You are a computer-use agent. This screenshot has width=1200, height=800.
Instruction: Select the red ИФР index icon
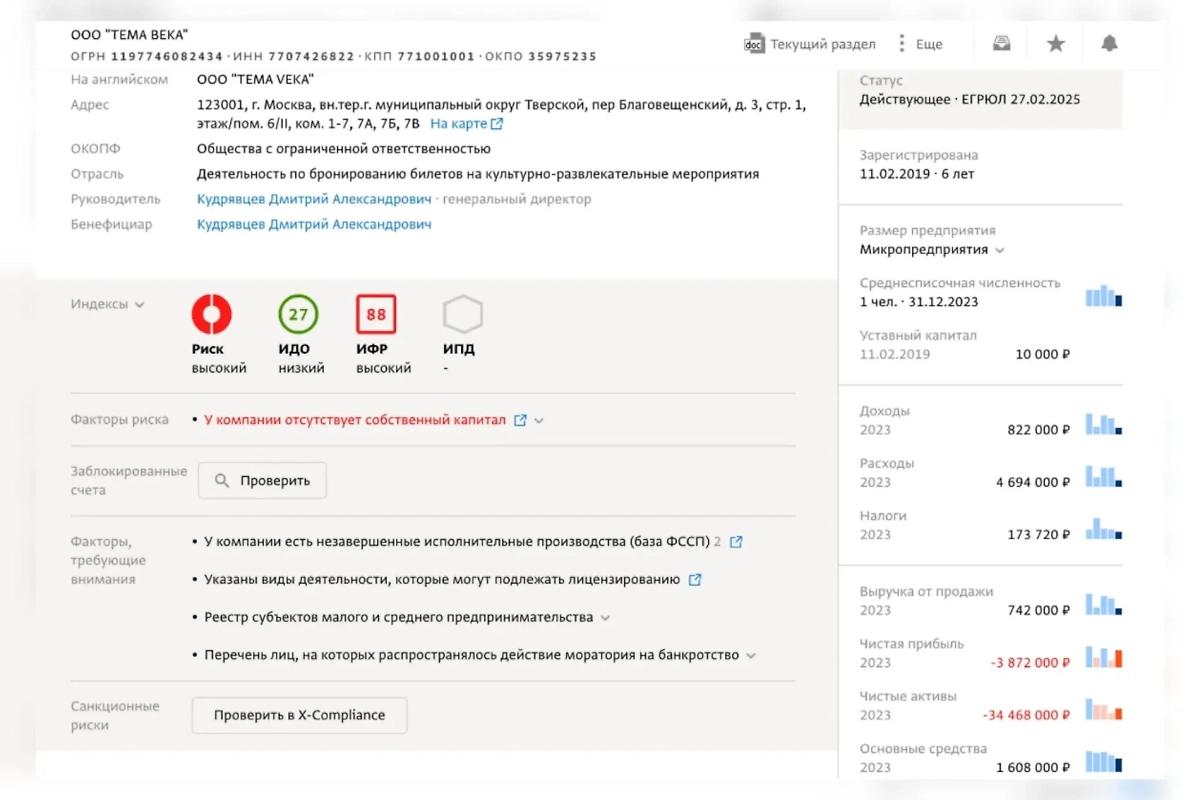click(x=375, y=315)
